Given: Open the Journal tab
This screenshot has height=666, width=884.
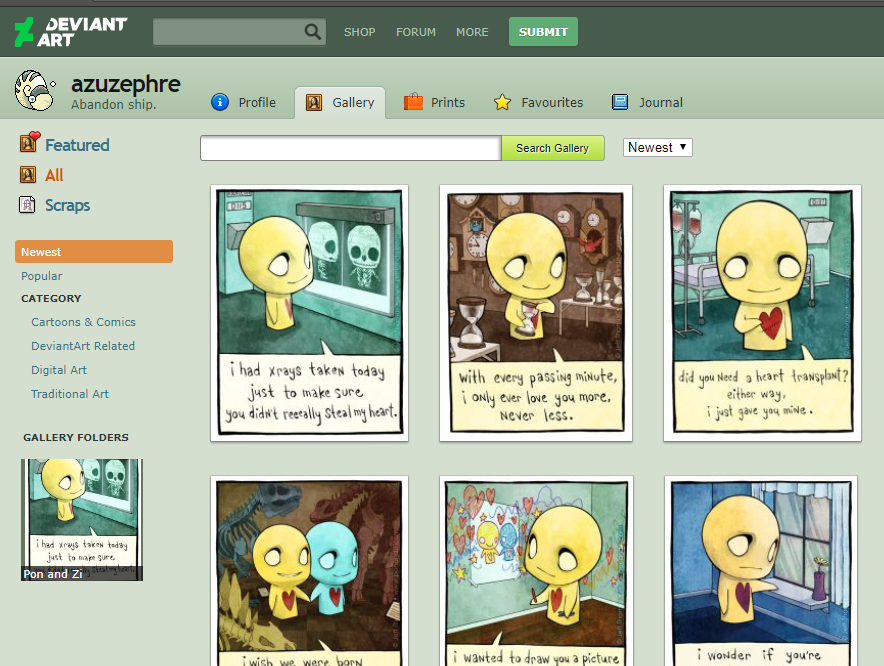Looking at the screenshot, I should [647, 103].
